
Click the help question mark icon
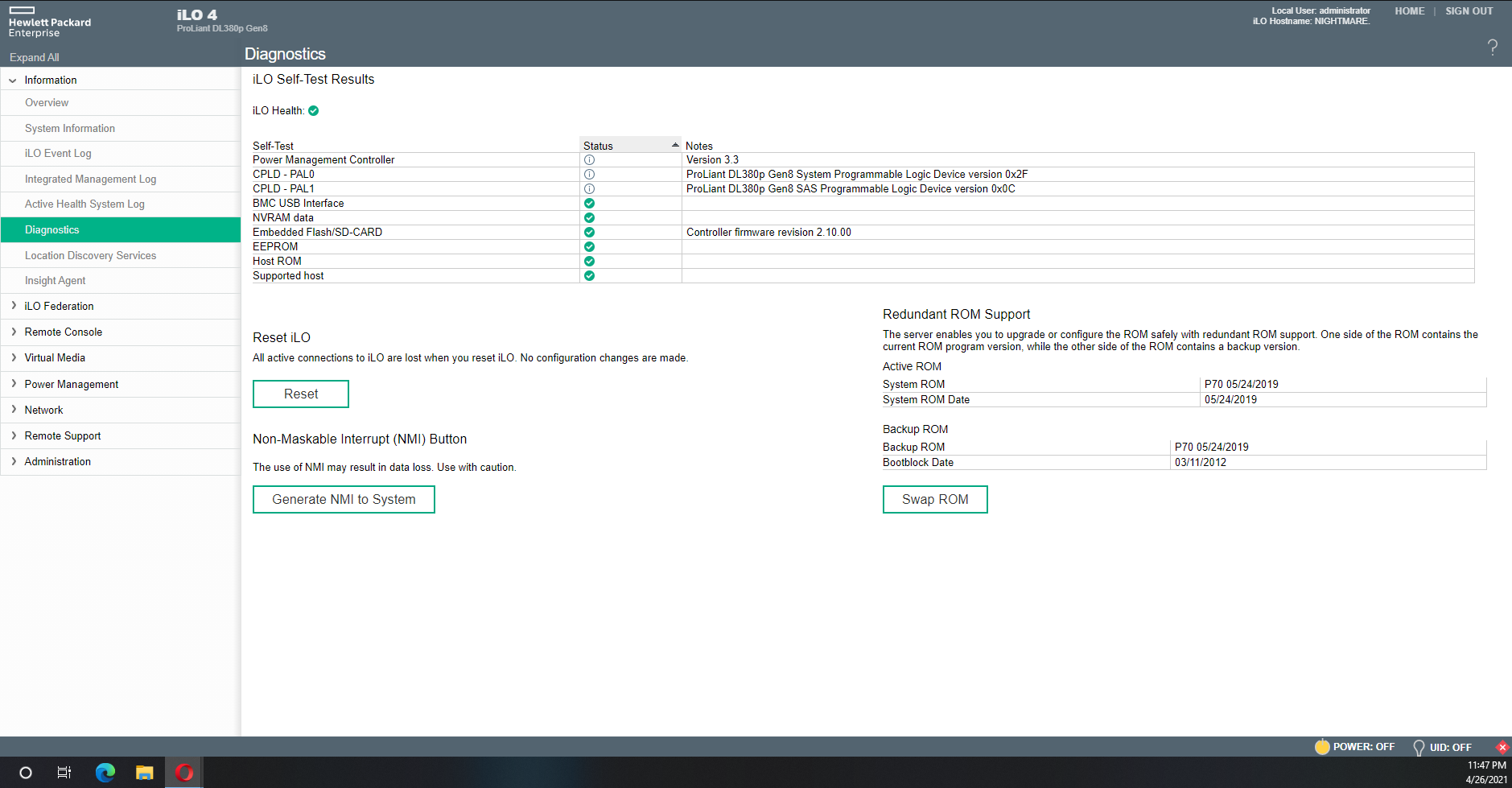(1493, 47)
